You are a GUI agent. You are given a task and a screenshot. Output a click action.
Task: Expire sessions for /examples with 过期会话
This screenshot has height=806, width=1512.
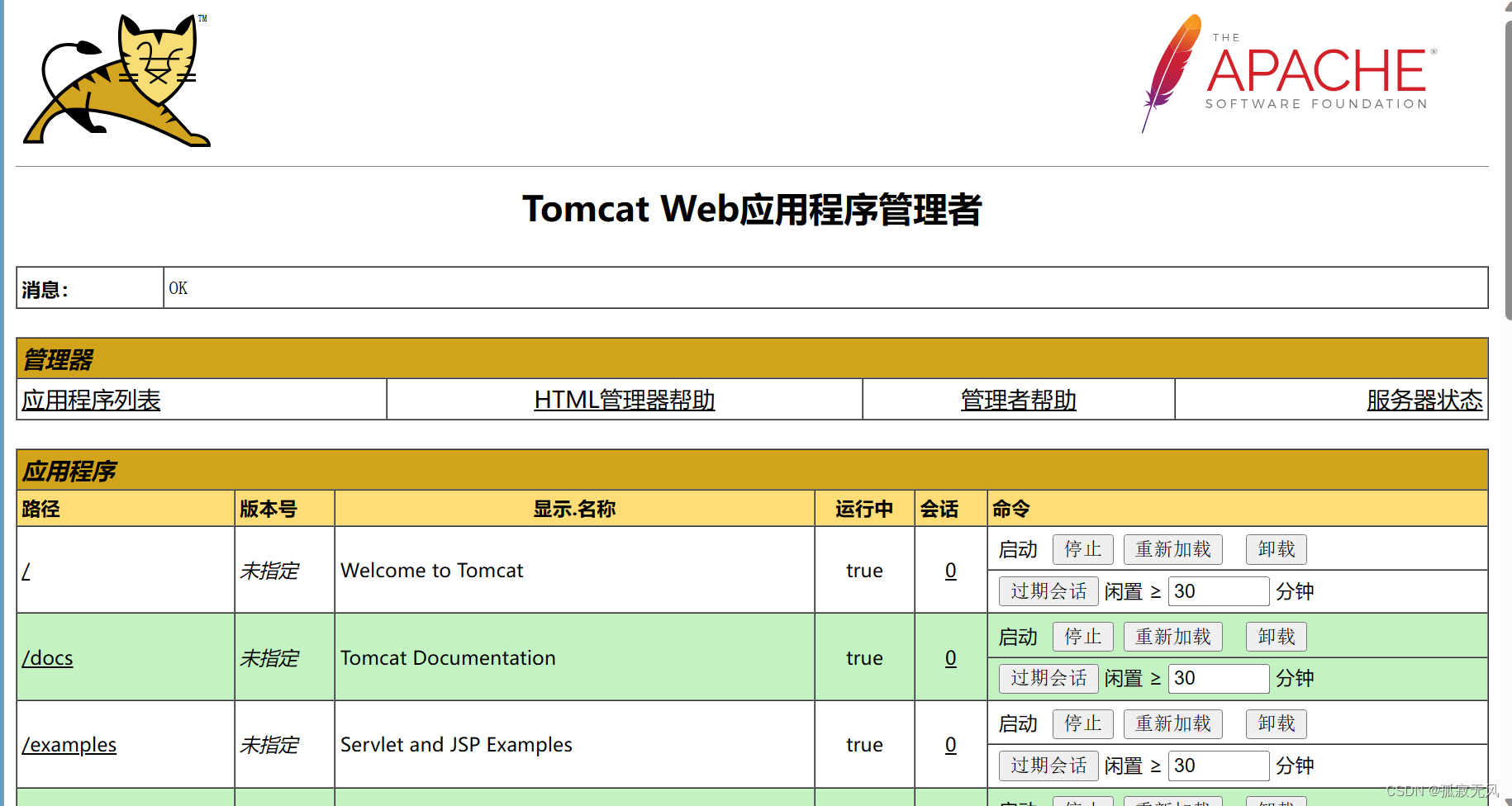pos(1048,766)
